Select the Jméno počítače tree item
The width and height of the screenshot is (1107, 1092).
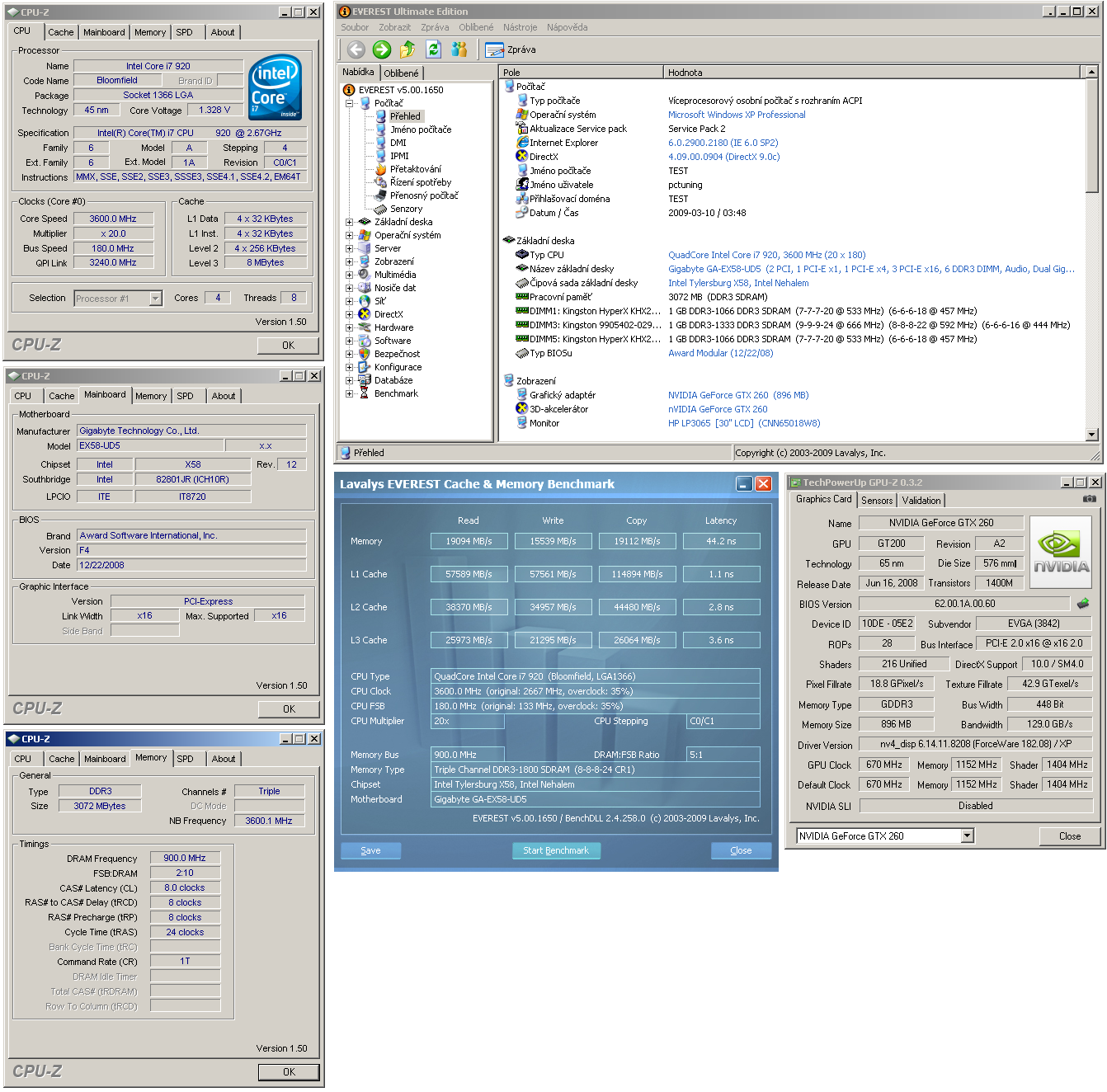[421, 129]
